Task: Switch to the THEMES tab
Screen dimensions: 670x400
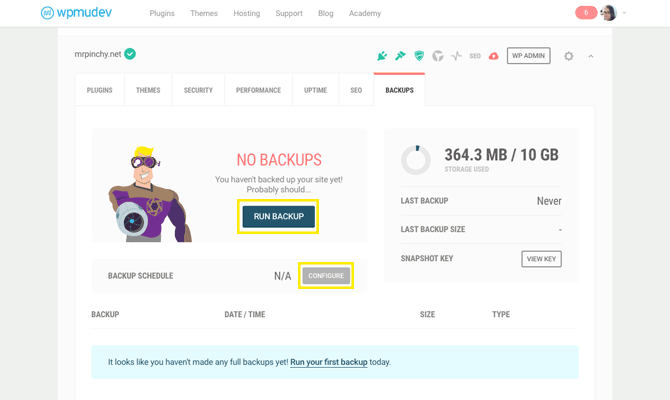Action: 148,90
